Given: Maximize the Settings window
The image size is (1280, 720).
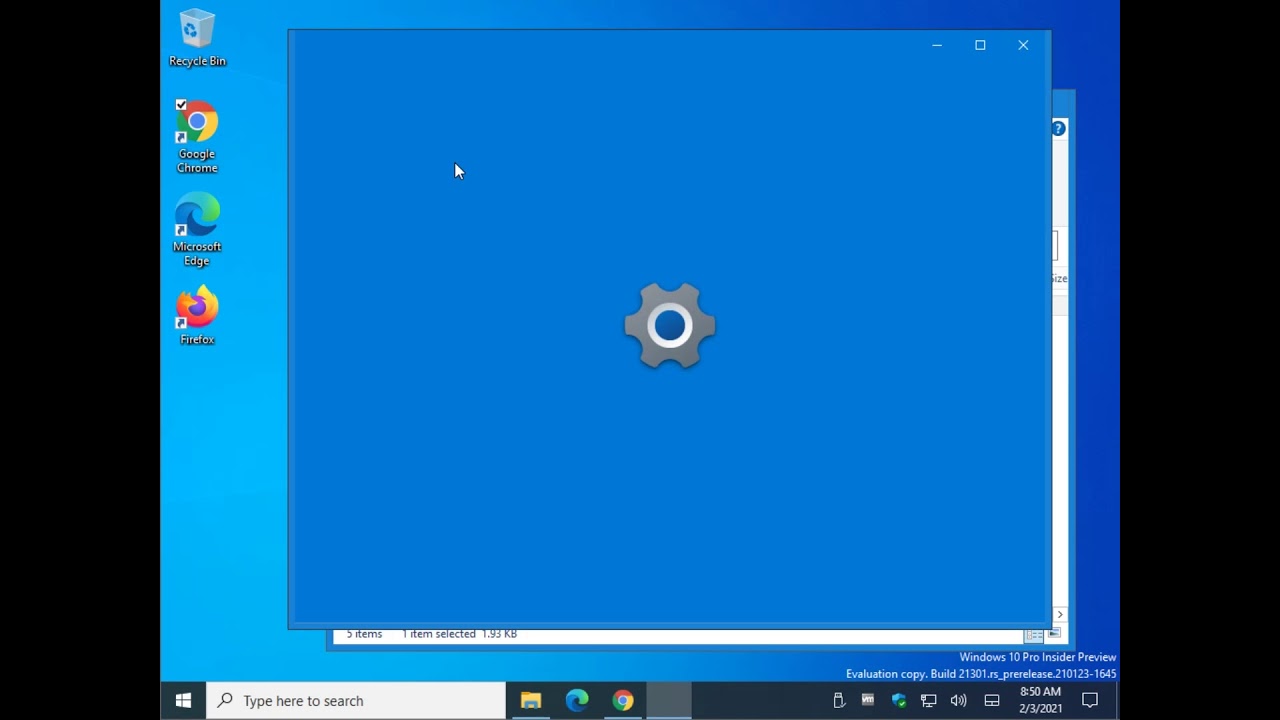Looking at the screenshot, I should (x=980, y=45).
